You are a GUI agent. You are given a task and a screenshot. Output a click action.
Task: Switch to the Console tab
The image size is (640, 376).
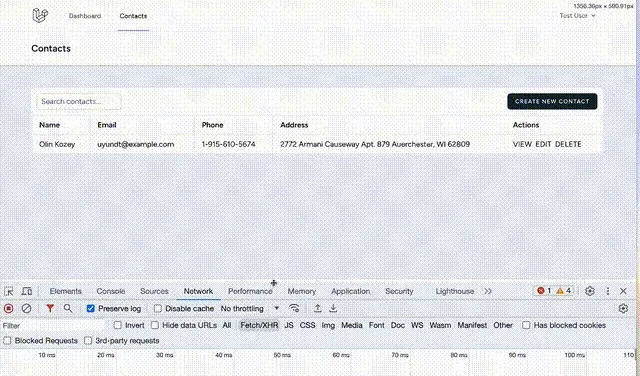point(111,291)
